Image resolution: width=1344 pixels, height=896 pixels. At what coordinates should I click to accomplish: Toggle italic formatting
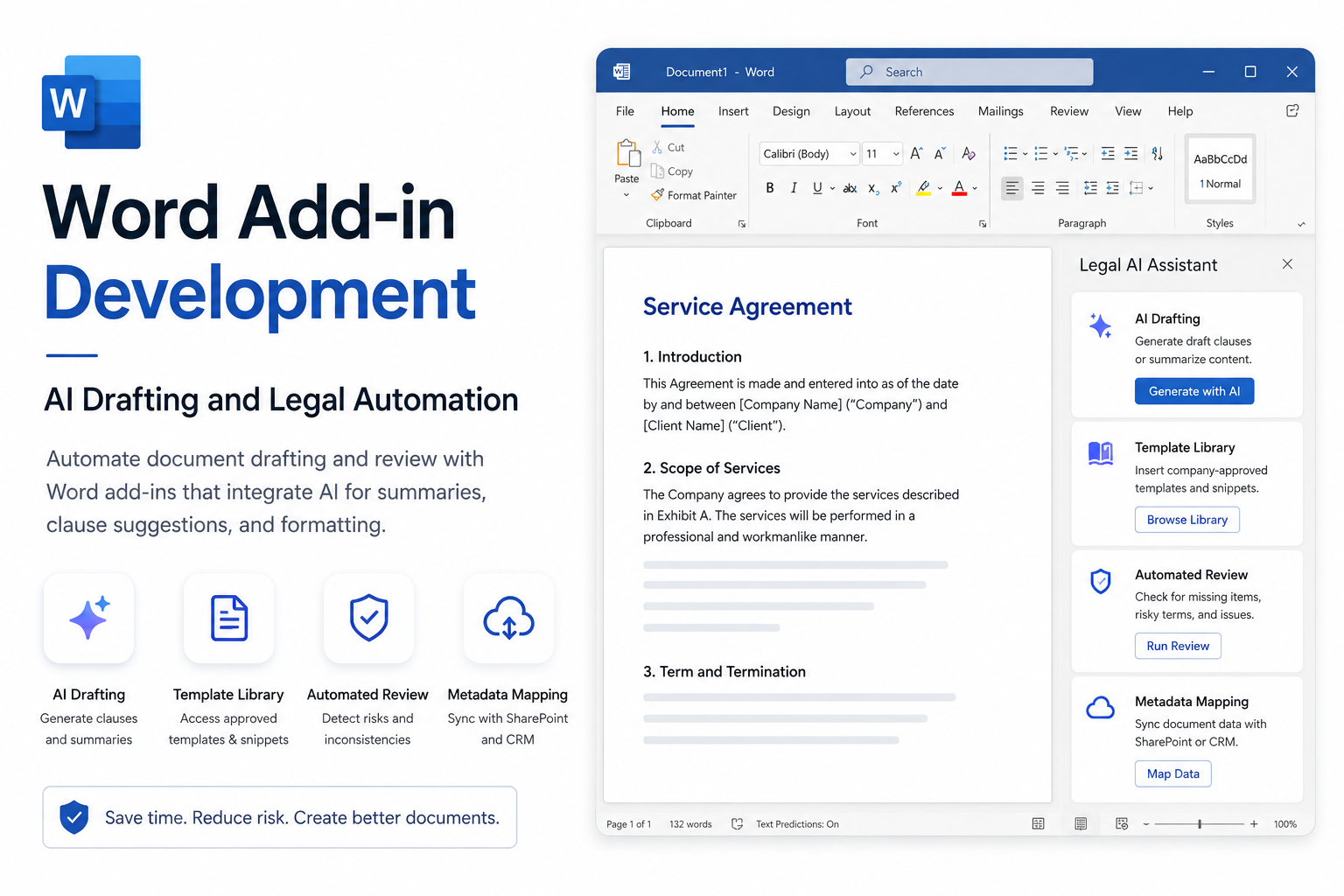pos(794,187)
